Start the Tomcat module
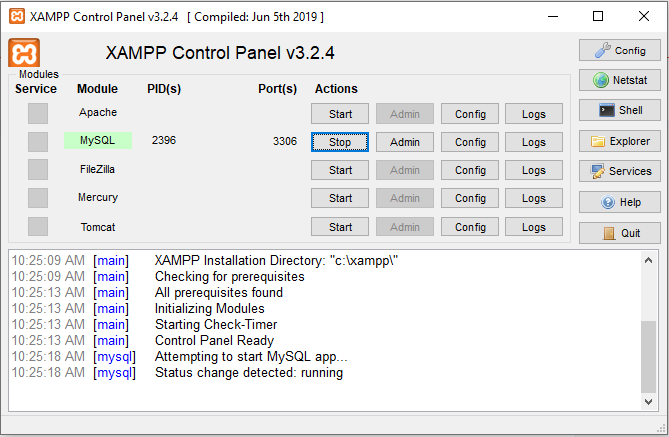 pos(340,227)
